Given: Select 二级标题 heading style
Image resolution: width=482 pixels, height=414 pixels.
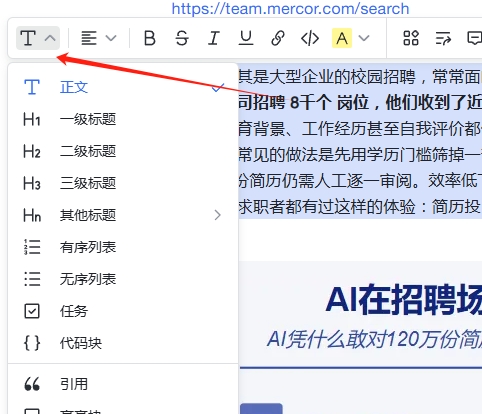Looking at the screenshot, I should pyautogui.click(x=123, y=151).
